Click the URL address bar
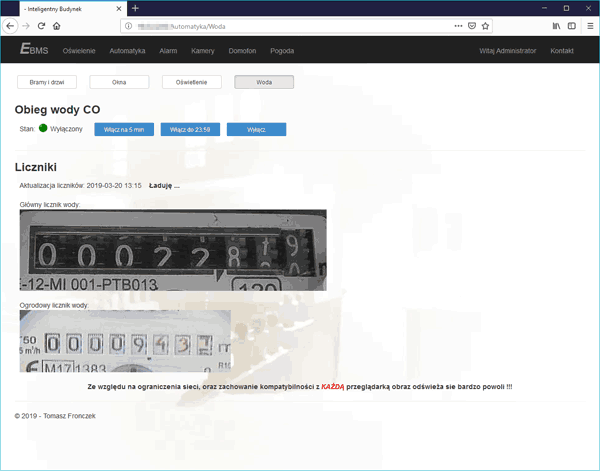Screen dimensions: 600x471 (x=290, y=25)
